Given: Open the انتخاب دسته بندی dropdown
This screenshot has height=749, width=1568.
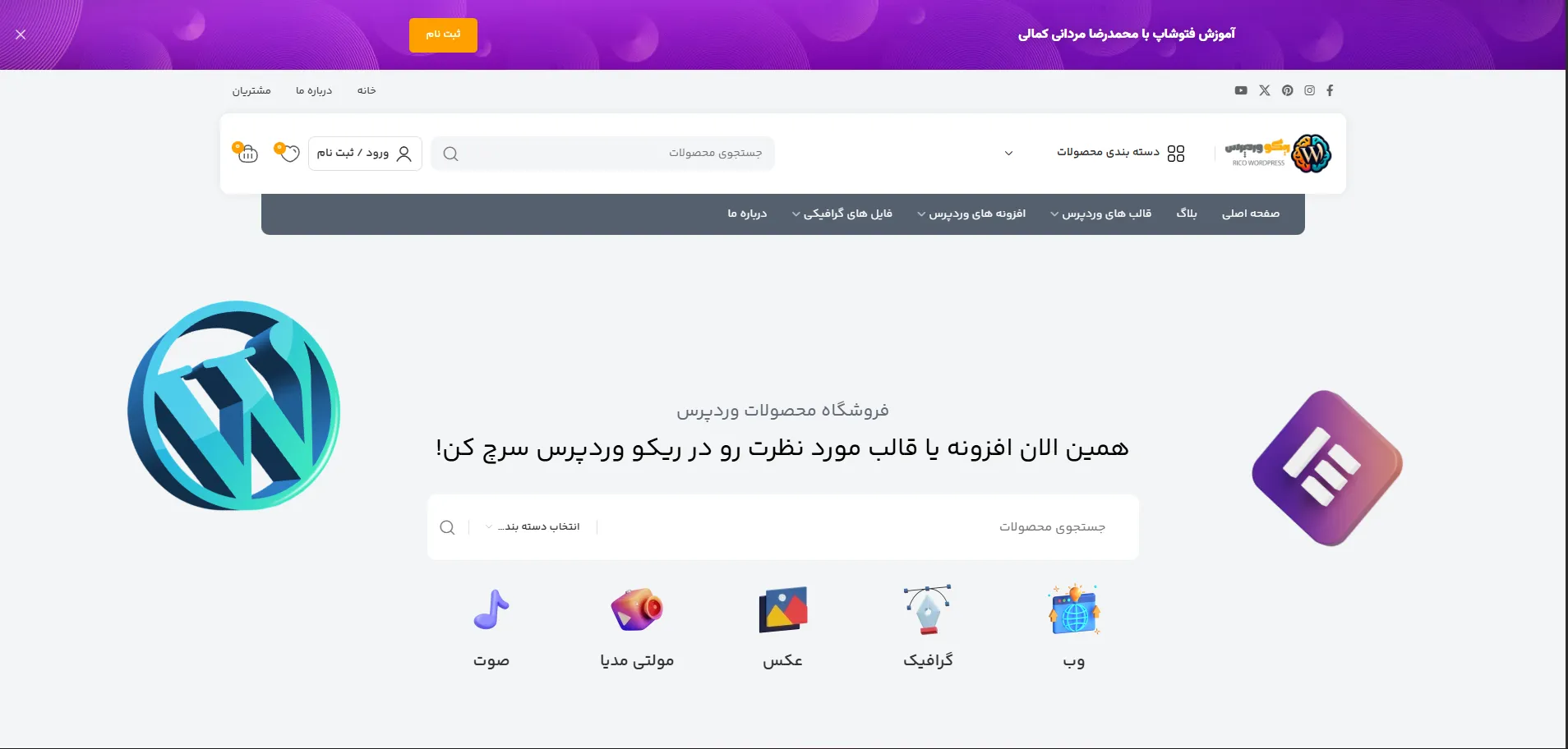Looking at the screenshot, I should [x=533, y=527].
